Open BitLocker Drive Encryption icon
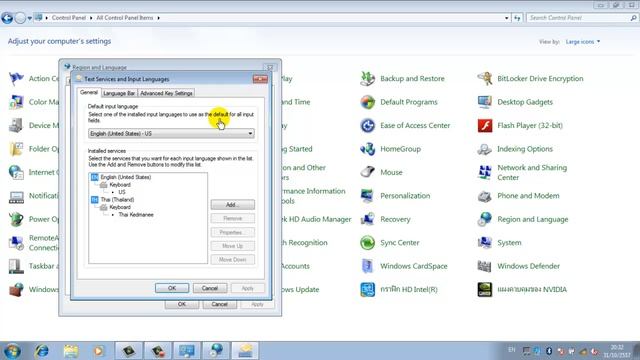 484,78
